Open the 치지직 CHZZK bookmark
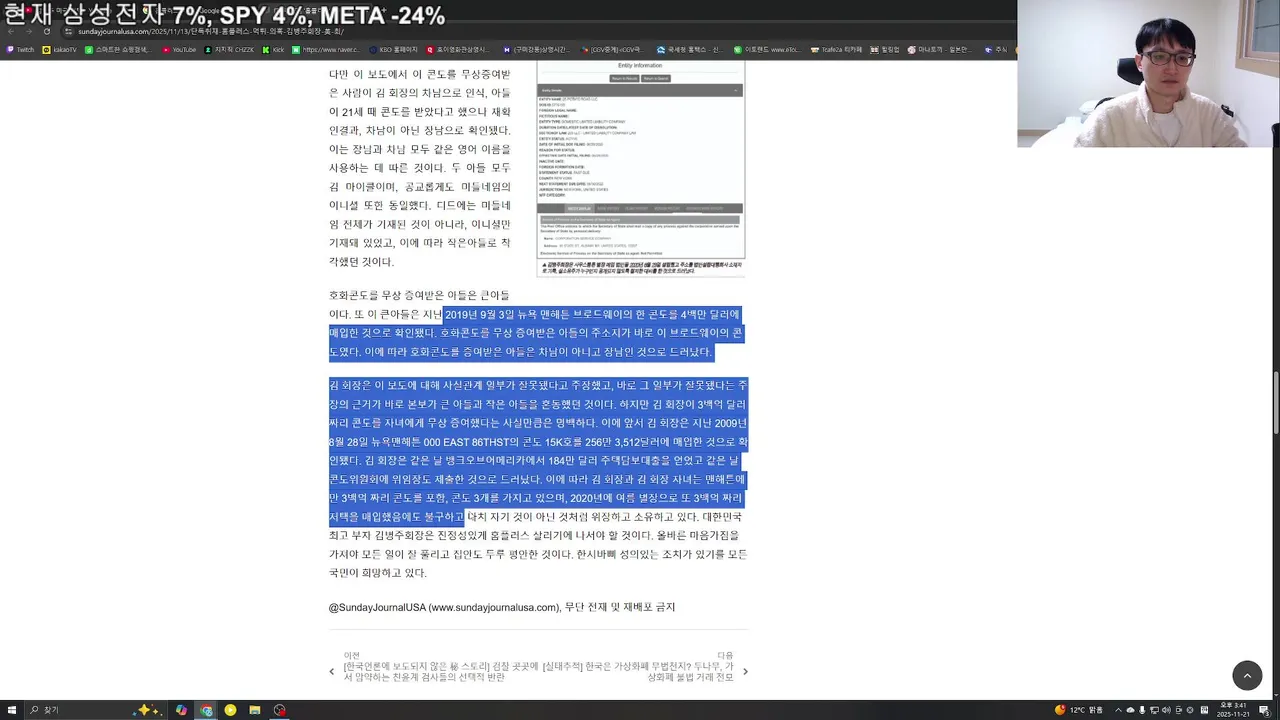 tap(229, 49)
